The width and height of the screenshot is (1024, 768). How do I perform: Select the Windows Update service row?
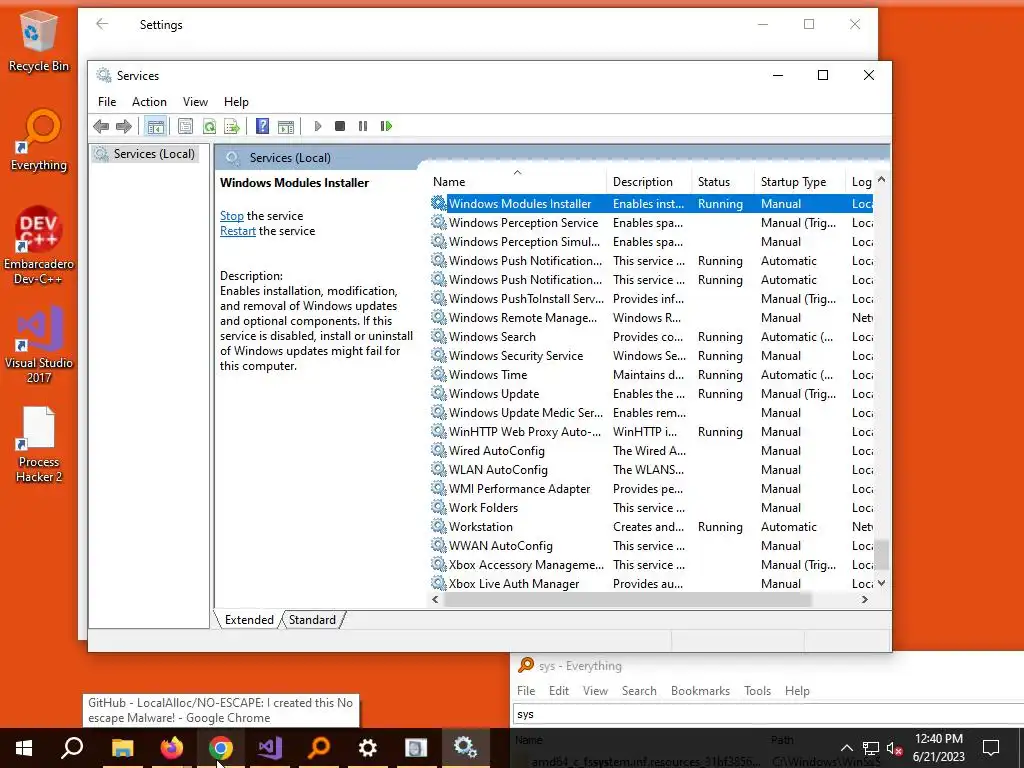pos(651,393)
